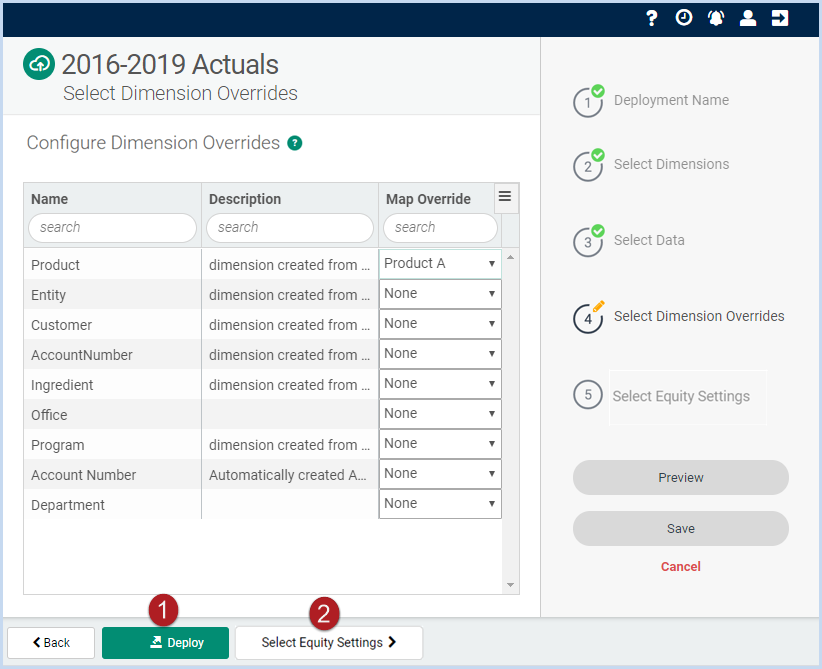Open the user profile icon
The height and width of the screenshot is (669, 822).
coord(748,18)
